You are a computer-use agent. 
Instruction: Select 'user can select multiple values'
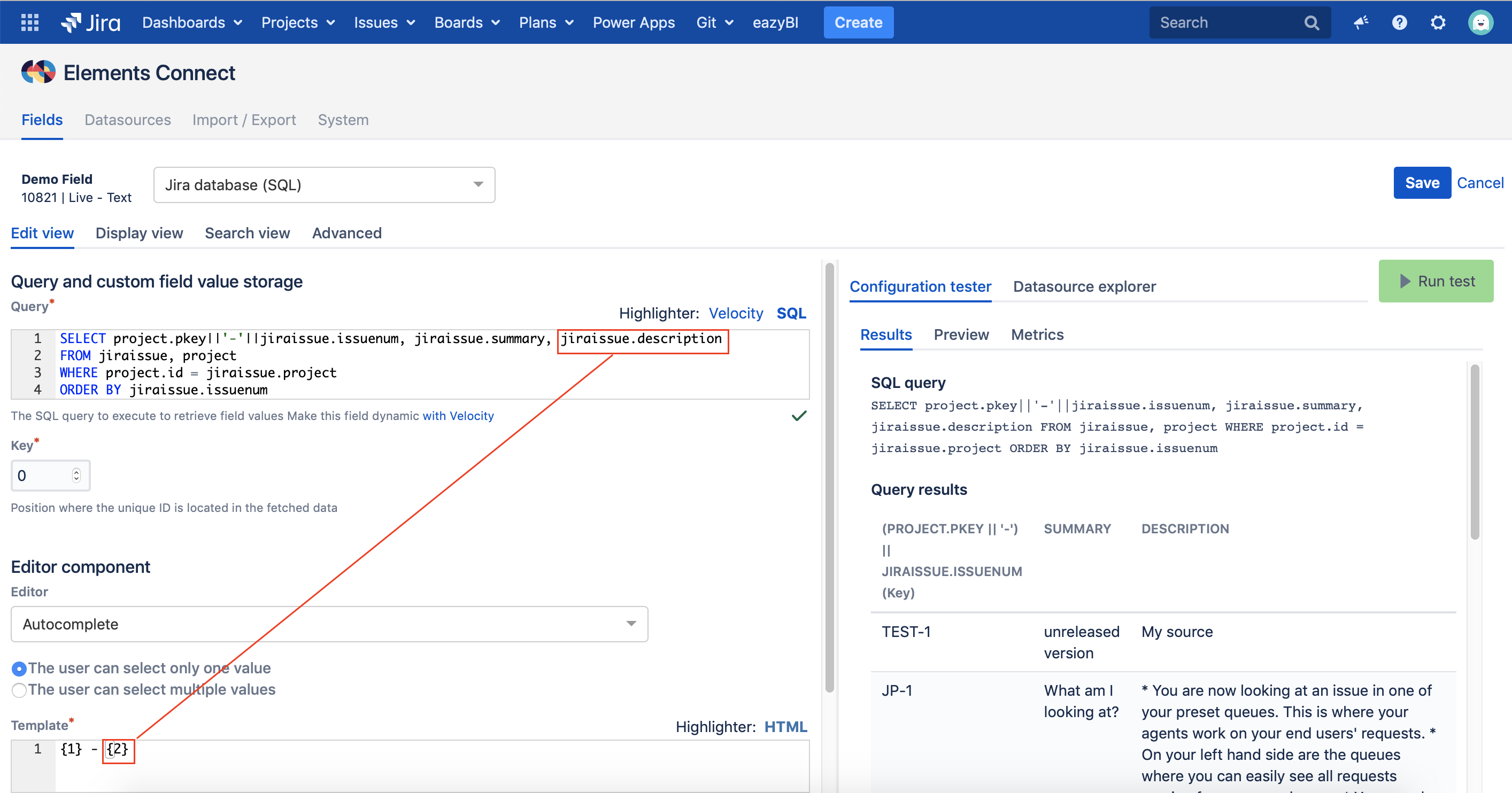coord(19,690)
